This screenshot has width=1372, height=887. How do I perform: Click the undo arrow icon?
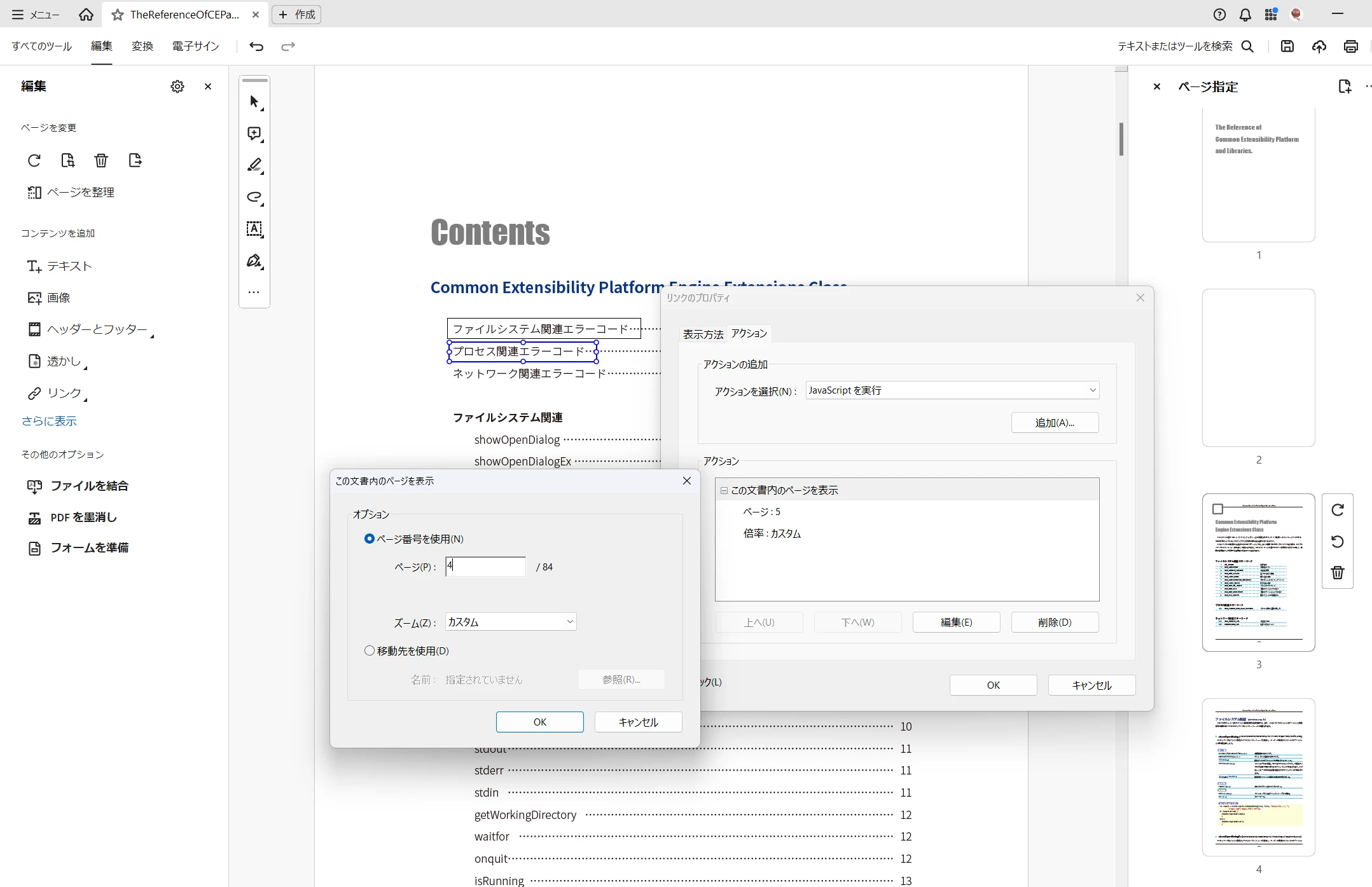(x=256, y=46)
